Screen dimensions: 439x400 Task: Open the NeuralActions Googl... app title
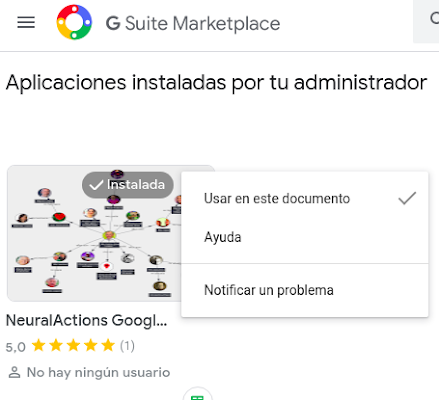point(87,320)
